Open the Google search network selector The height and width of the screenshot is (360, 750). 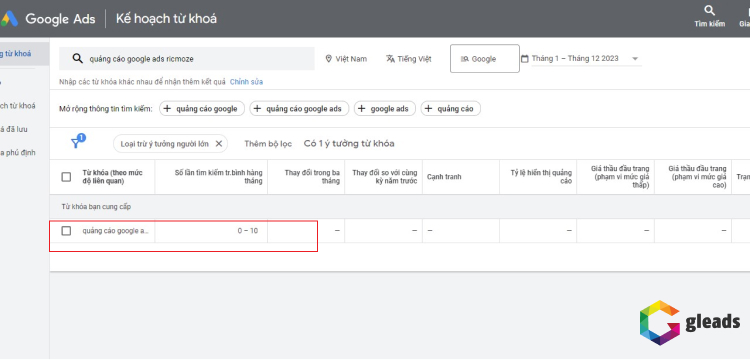pyautogui.click(x=485, y=59)
